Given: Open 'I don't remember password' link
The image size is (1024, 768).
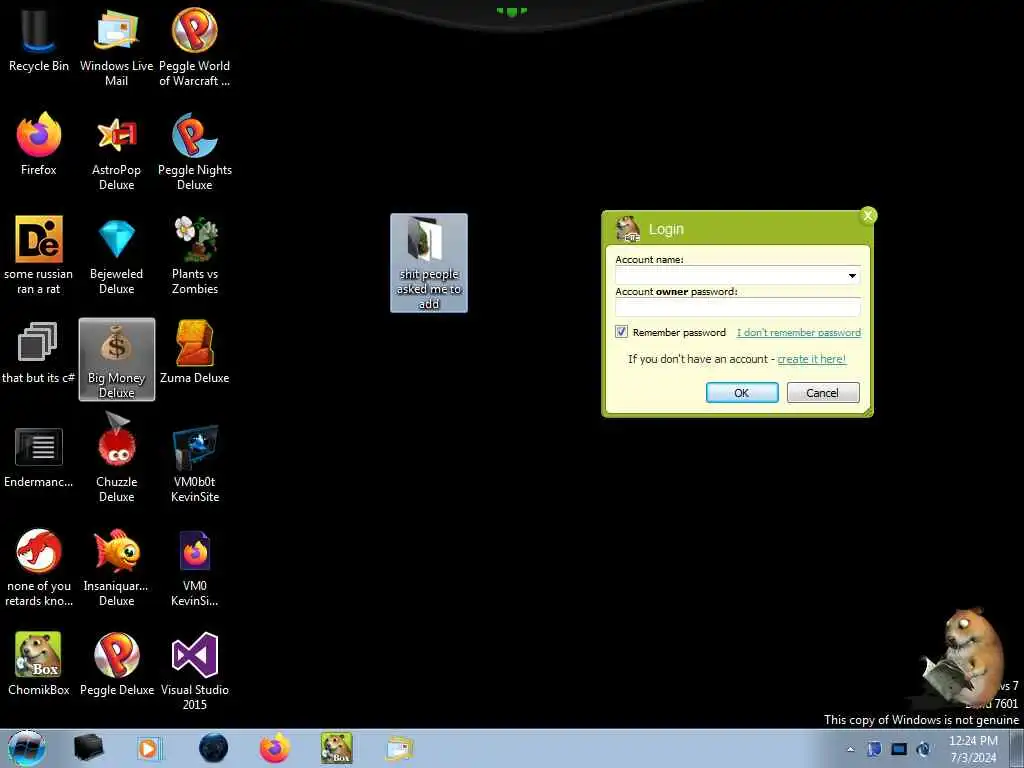Looking at the screenshot, I should [x=799, y=332].
